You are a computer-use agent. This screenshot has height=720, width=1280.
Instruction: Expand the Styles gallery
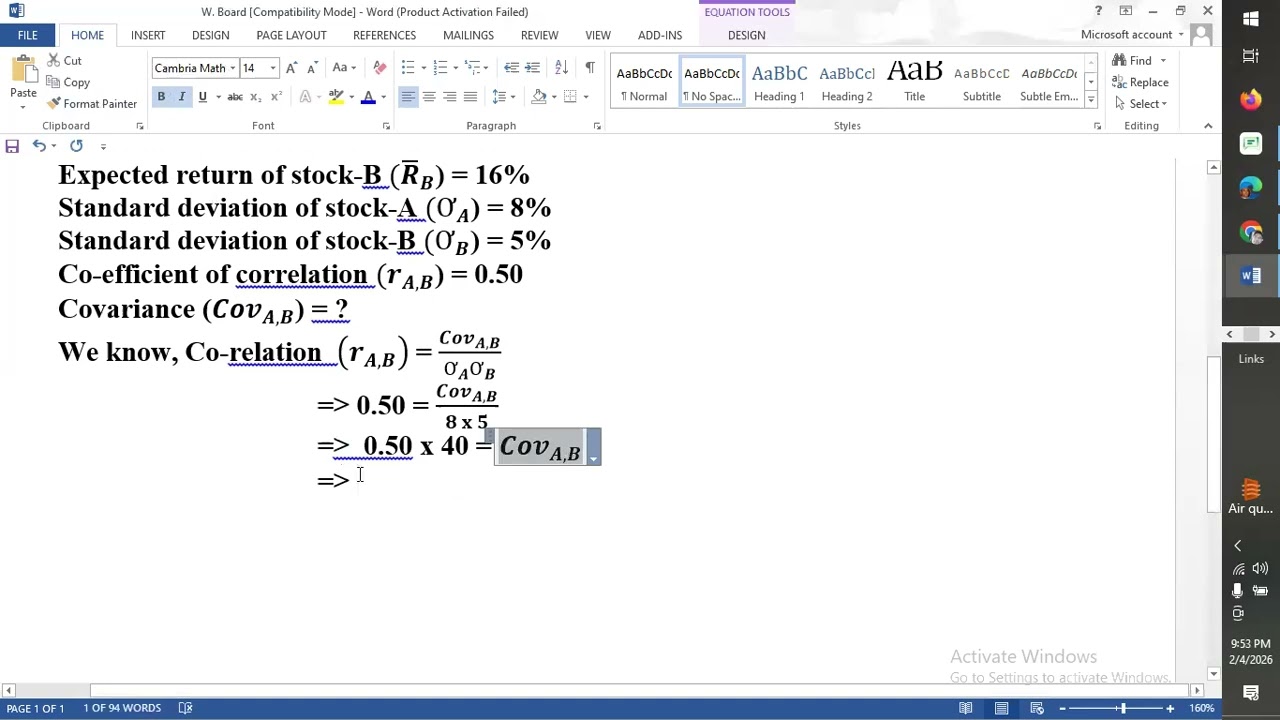click(x=1091, y=100)
